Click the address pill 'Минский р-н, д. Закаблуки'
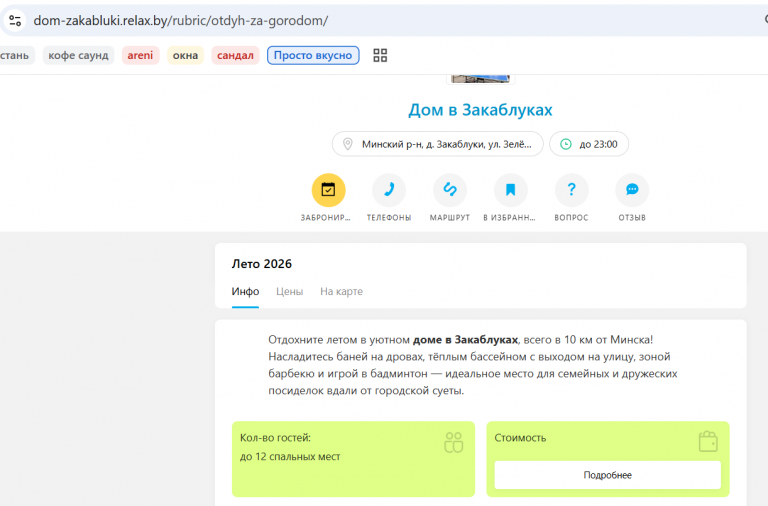The width and height of the screenshot is (768, 506). coord(437,144)
